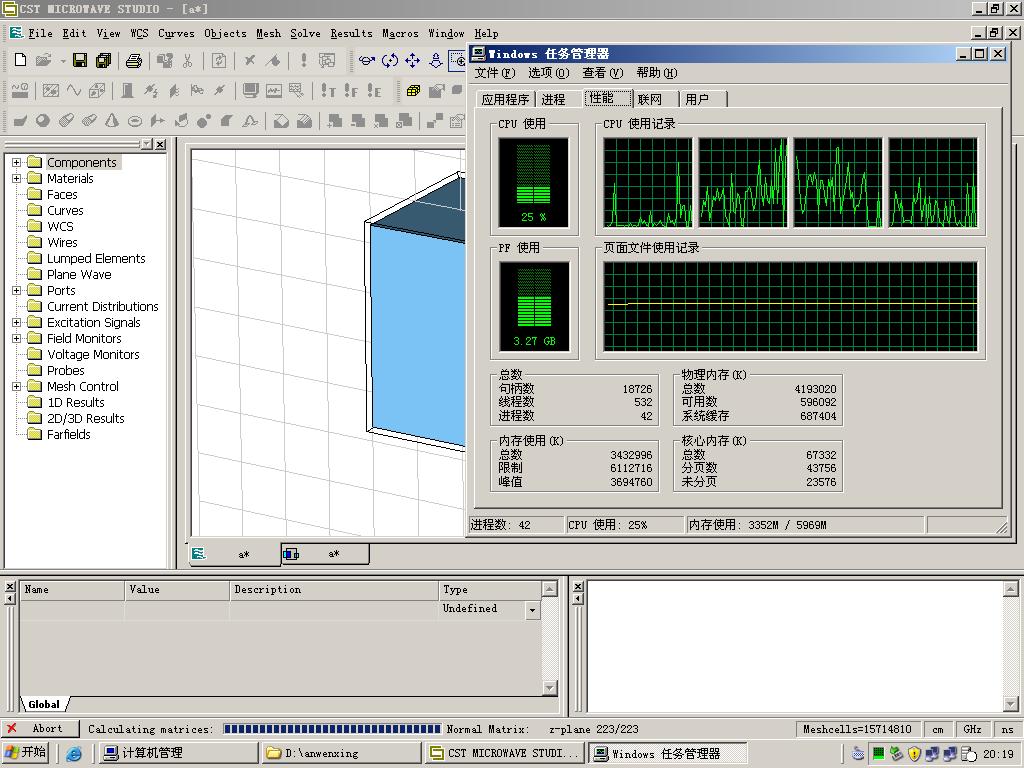Switch to 应用程序 tab in Task Manager

click(x=505, y=99)
